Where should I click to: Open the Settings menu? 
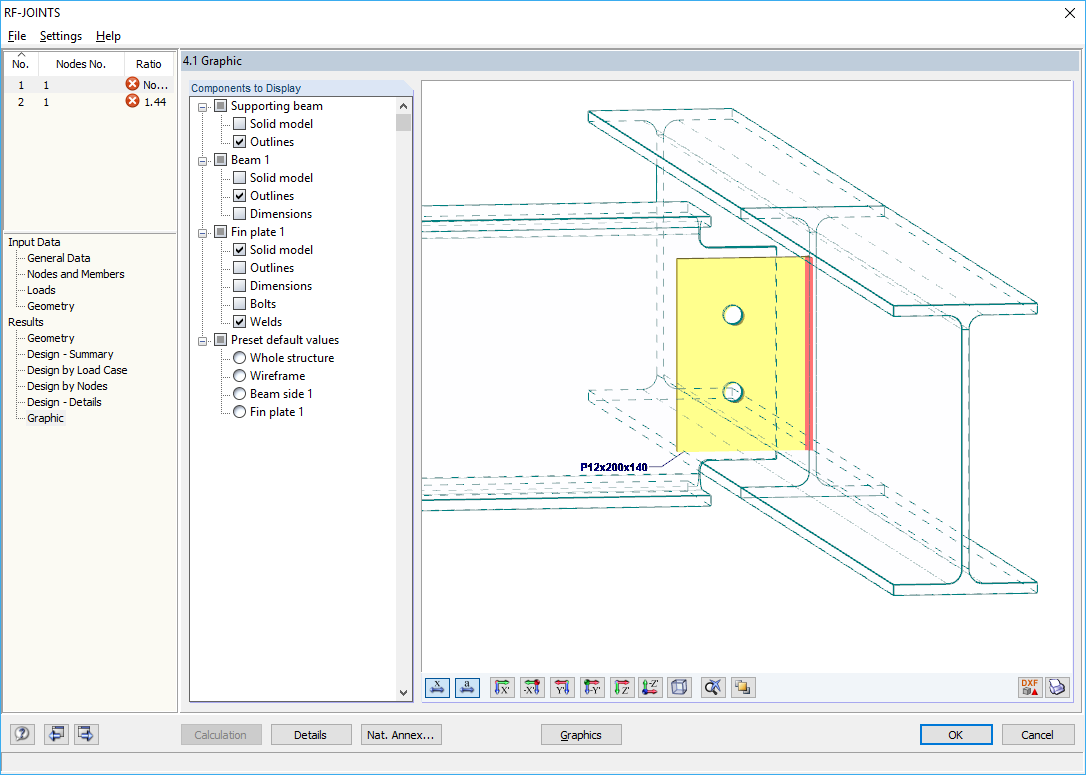click(60, 36)
